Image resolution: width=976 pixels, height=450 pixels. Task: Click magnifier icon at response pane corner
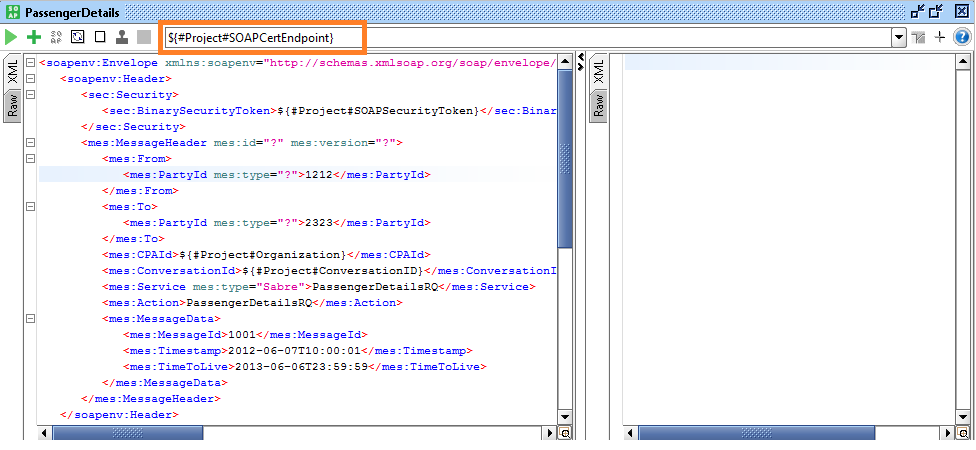(x=964, y=433)
